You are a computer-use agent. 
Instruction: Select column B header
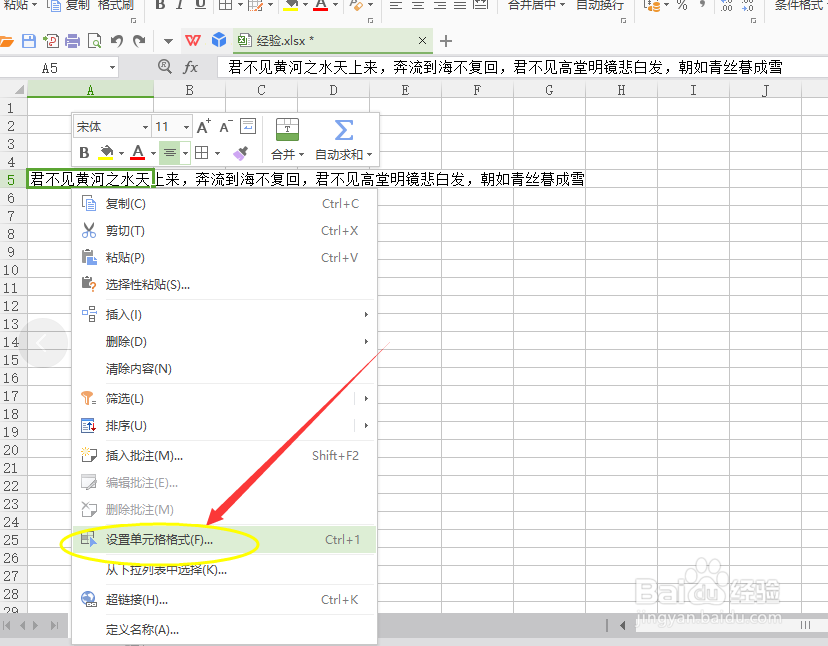(x=190, y=90)
